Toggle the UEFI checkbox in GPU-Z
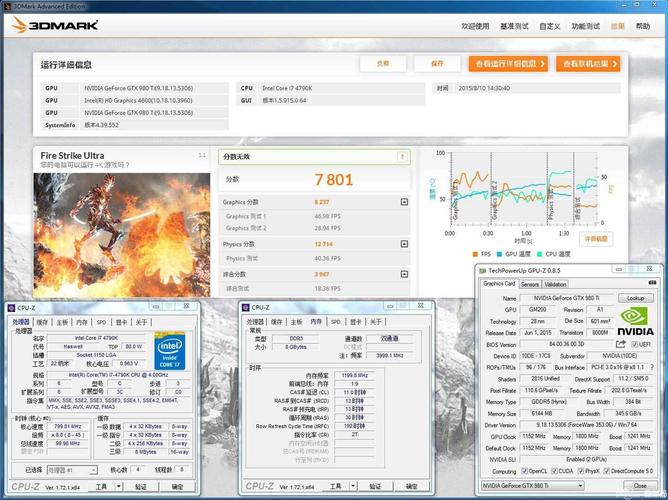The width and height of the screenshot is (668, 500). (x=634, y=344)
